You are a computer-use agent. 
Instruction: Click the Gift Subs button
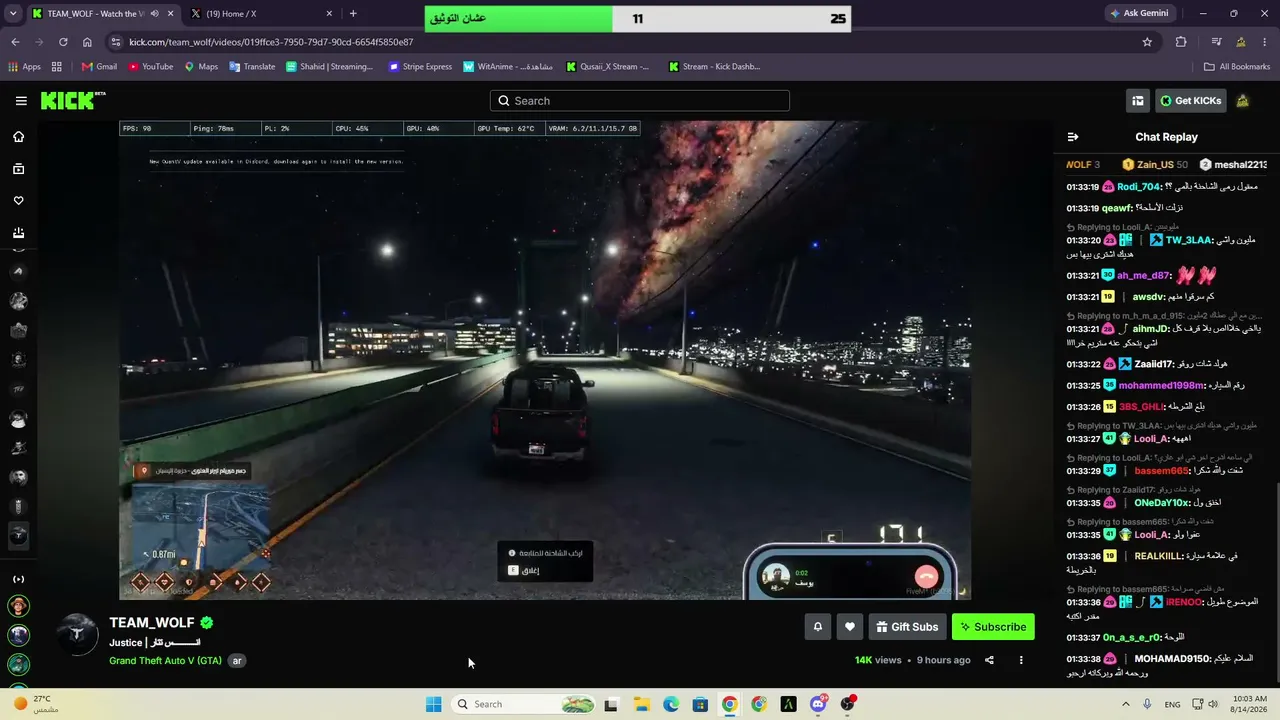click(907, 627)
